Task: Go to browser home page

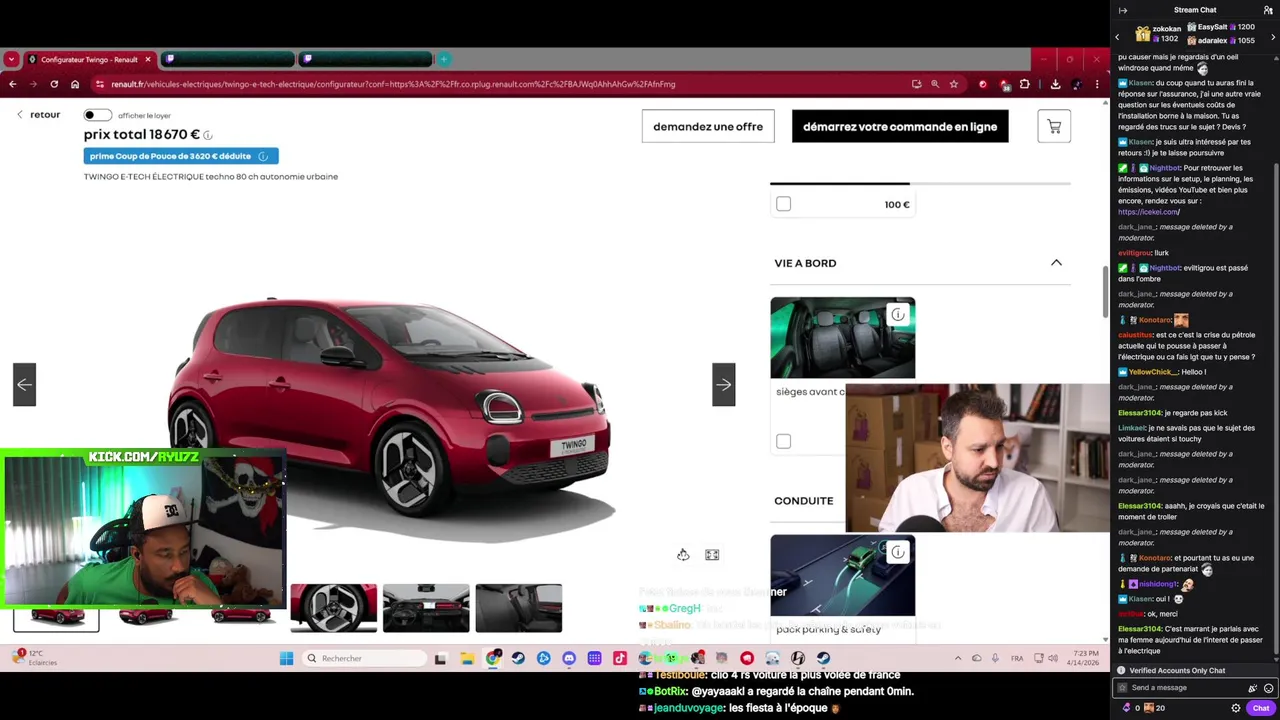Action: (75, 84)
